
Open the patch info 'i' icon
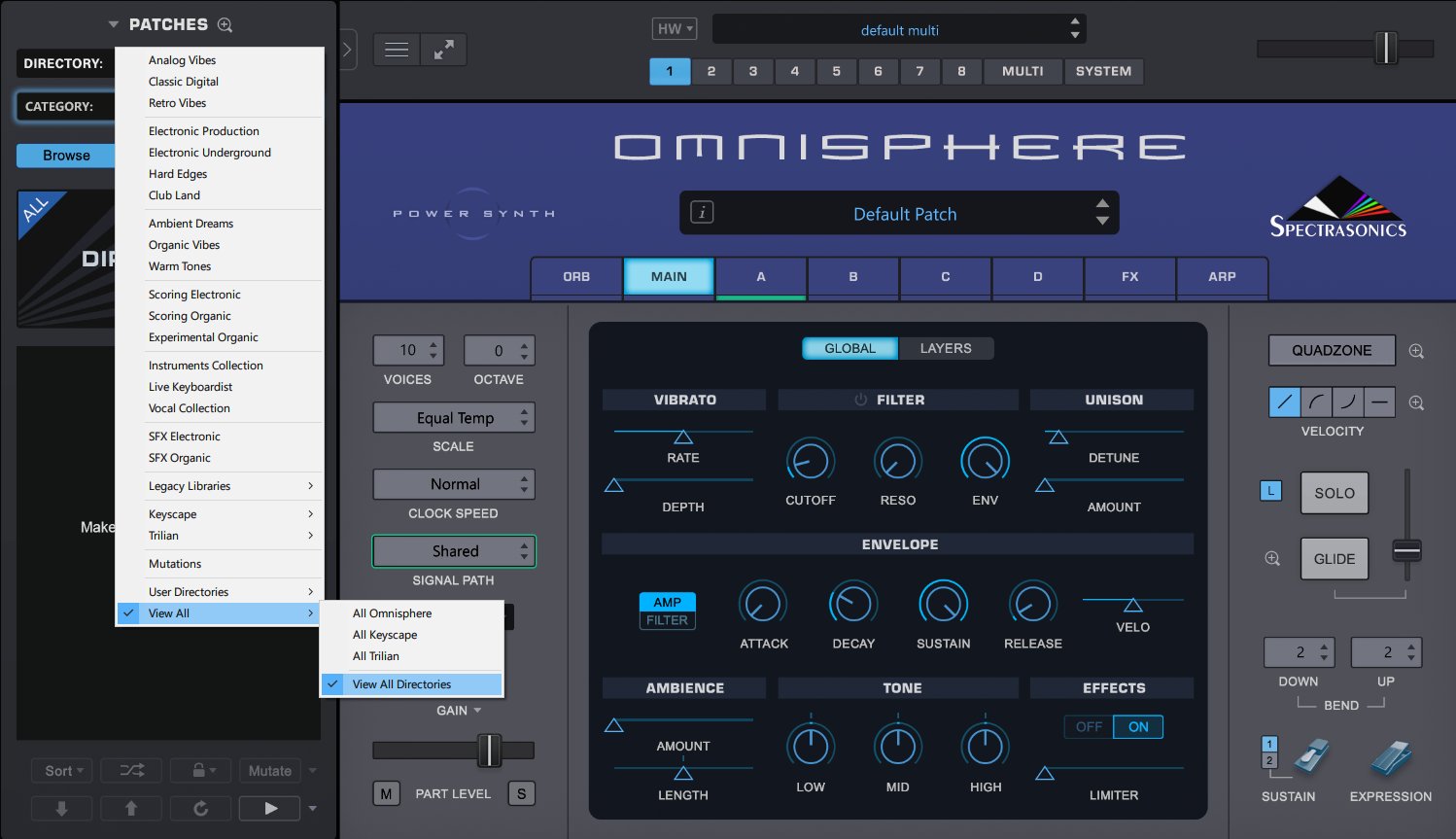click(702, 212)
